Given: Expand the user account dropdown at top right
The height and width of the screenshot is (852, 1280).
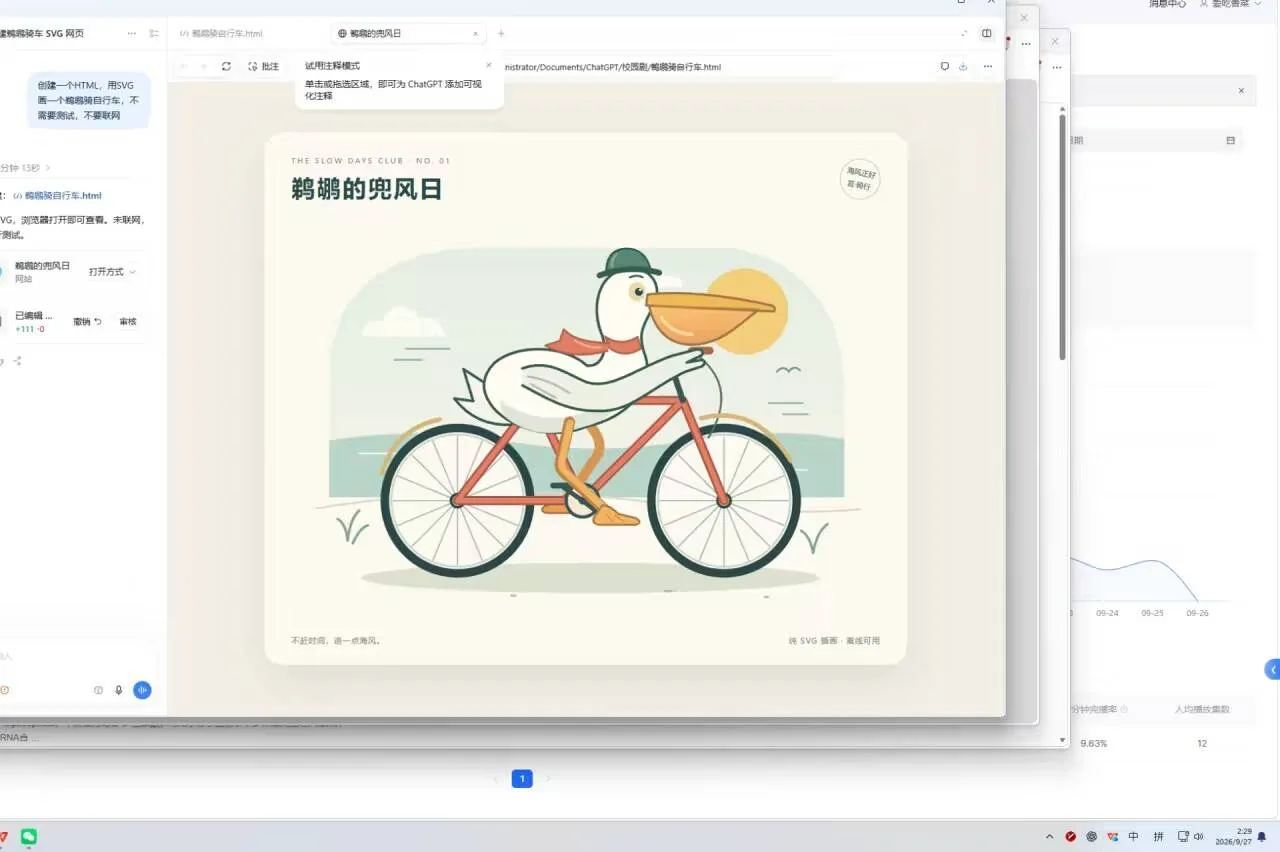Looking at the screenshot, I should (x=1232, y=4).
